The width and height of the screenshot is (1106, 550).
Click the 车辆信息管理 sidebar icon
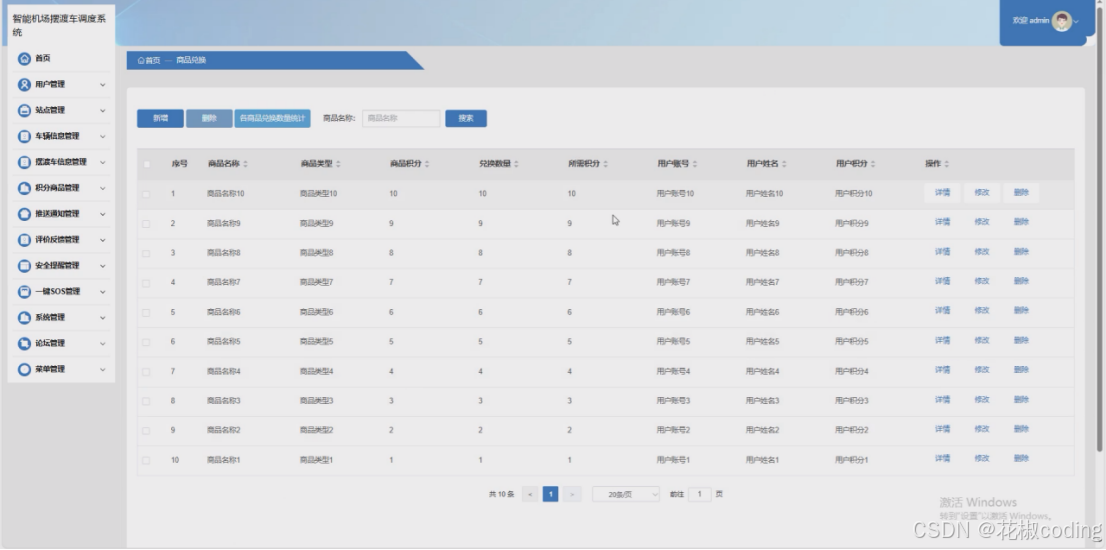point(24,136)
